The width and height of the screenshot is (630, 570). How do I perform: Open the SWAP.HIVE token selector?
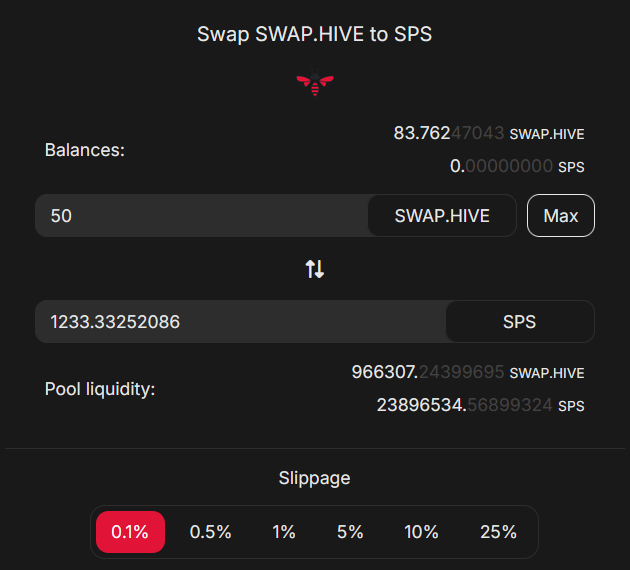coord(442,216)
